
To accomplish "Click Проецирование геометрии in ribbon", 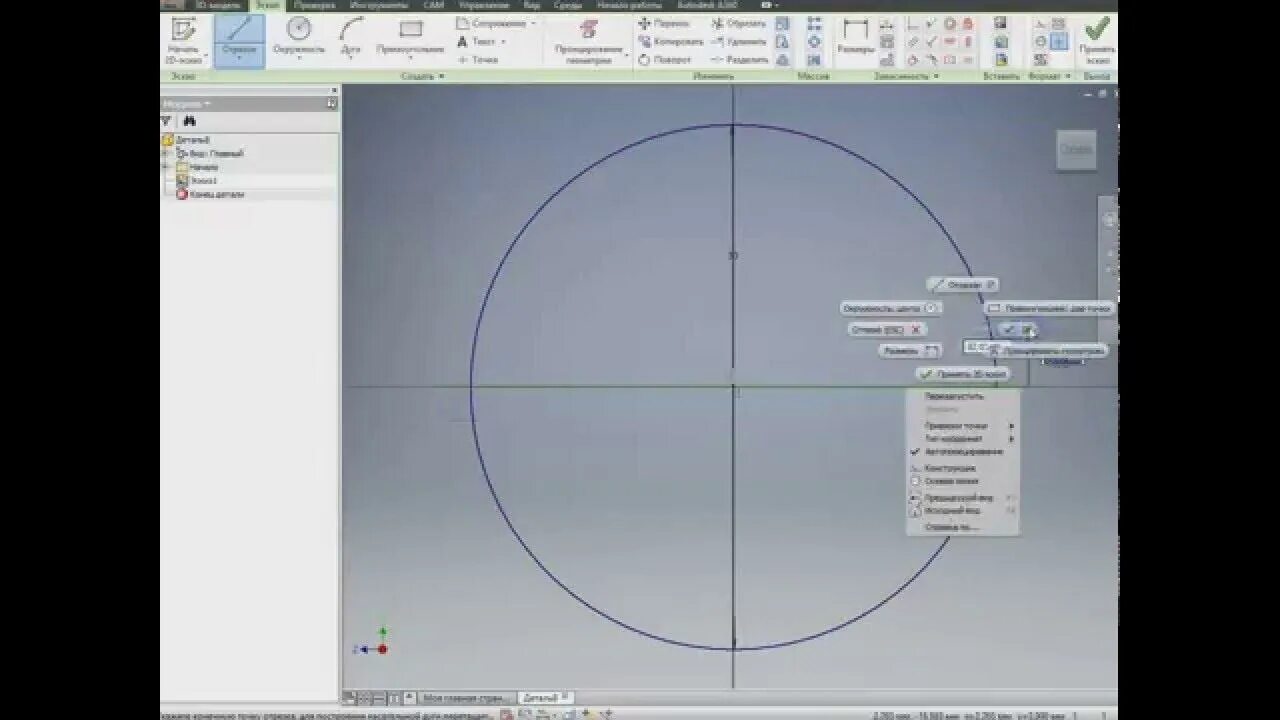I will point(589,41).
